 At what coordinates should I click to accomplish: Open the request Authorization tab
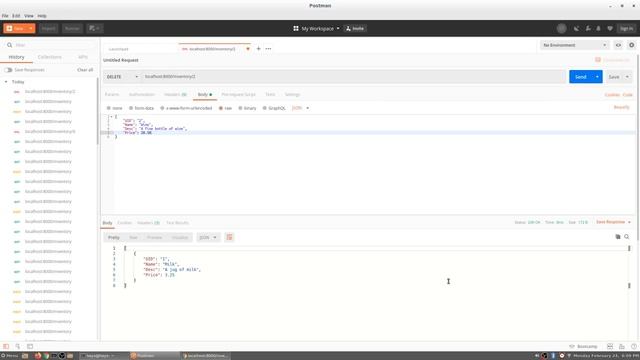142,94
